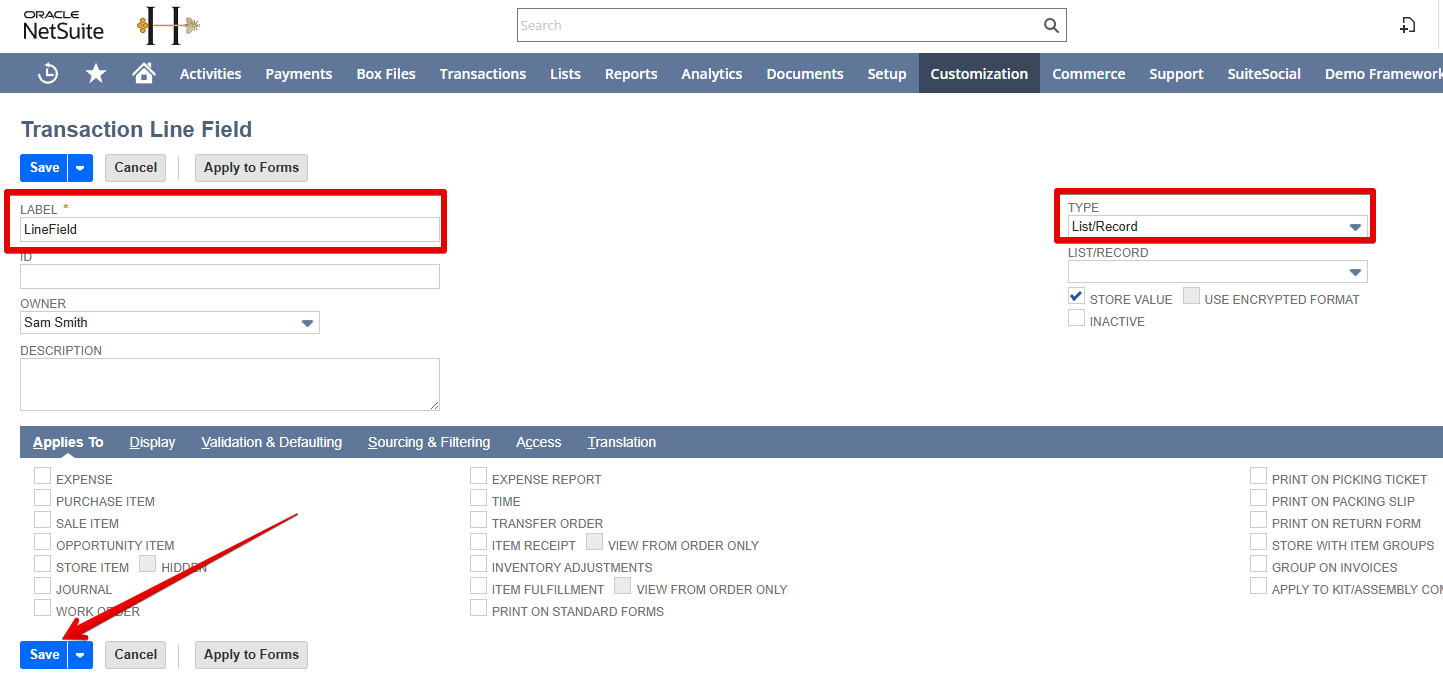Click the company H logo
The height and width of the screenshot is (679, 1443).
pyautogui.click(x=167, y=25)
